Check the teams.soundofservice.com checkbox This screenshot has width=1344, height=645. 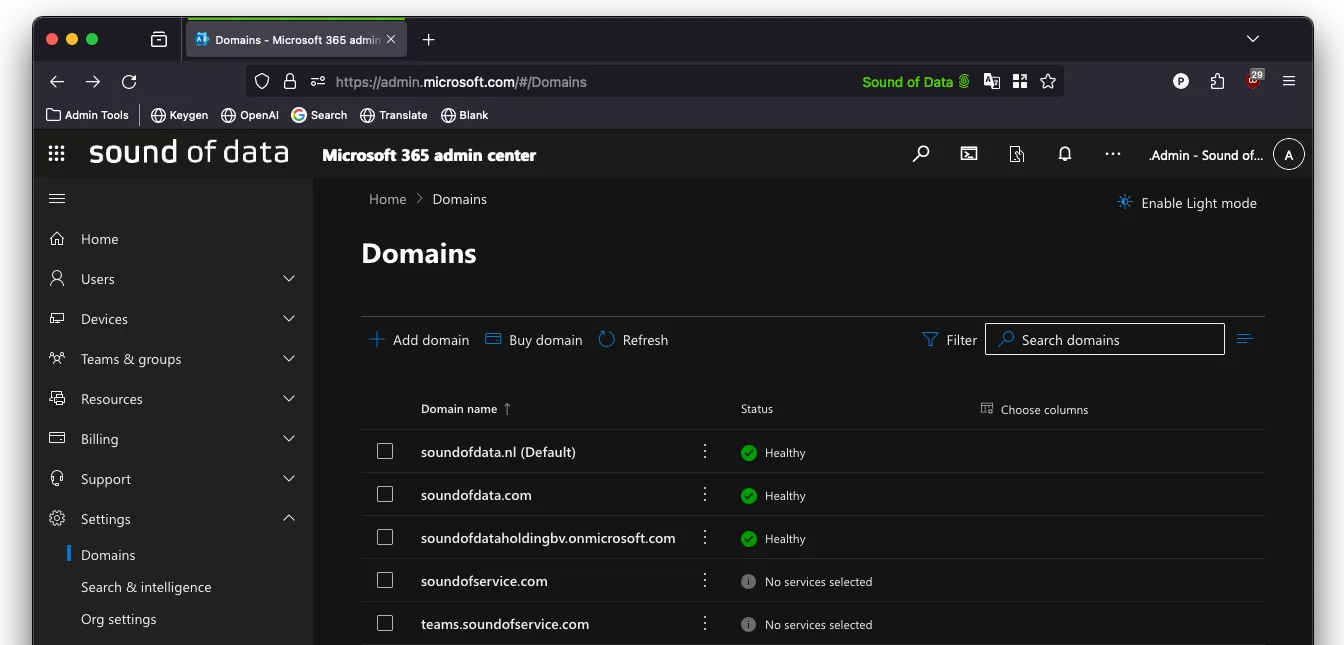click(x=385, y=623)
